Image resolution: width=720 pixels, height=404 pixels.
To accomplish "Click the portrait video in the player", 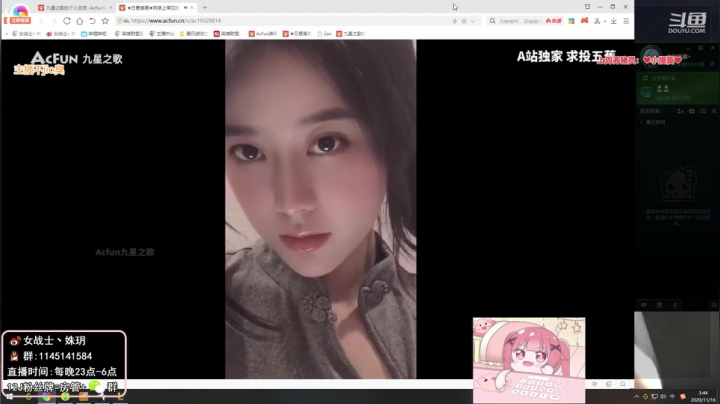I will 321,209.
